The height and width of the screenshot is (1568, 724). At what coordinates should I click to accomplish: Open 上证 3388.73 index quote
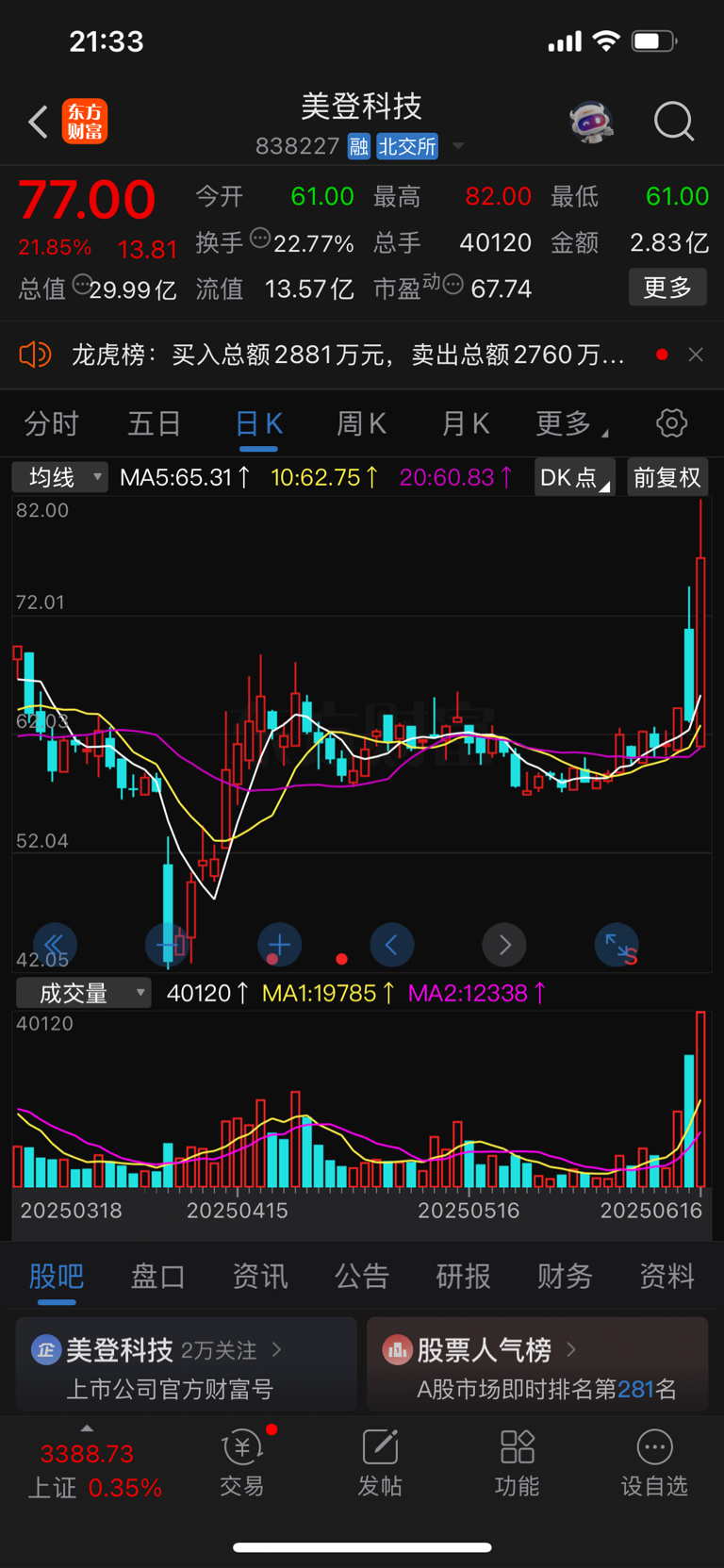click(x=95, y=1471)
